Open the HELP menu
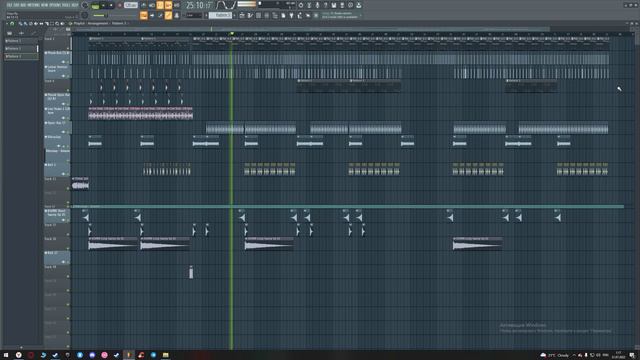This screenshot has width=640, height=360. coord(76,5)
